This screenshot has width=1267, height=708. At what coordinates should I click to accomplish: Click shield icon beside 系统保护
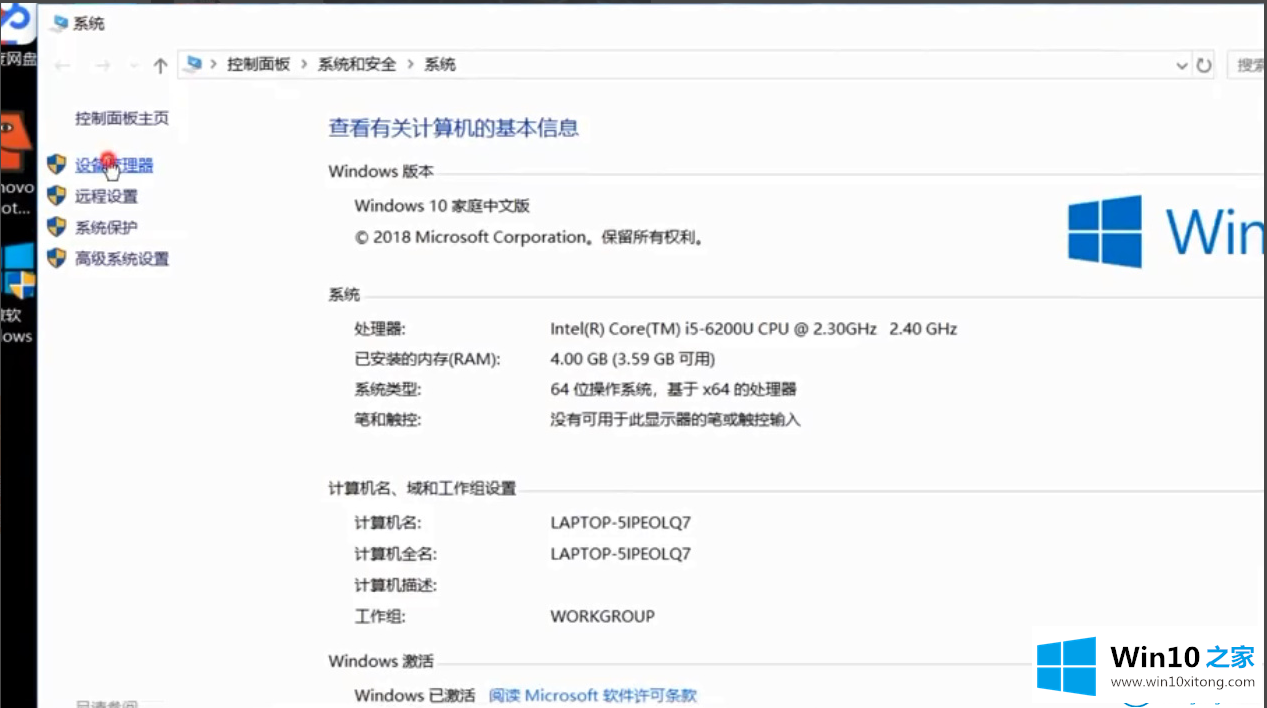click(x=57, y=227)
